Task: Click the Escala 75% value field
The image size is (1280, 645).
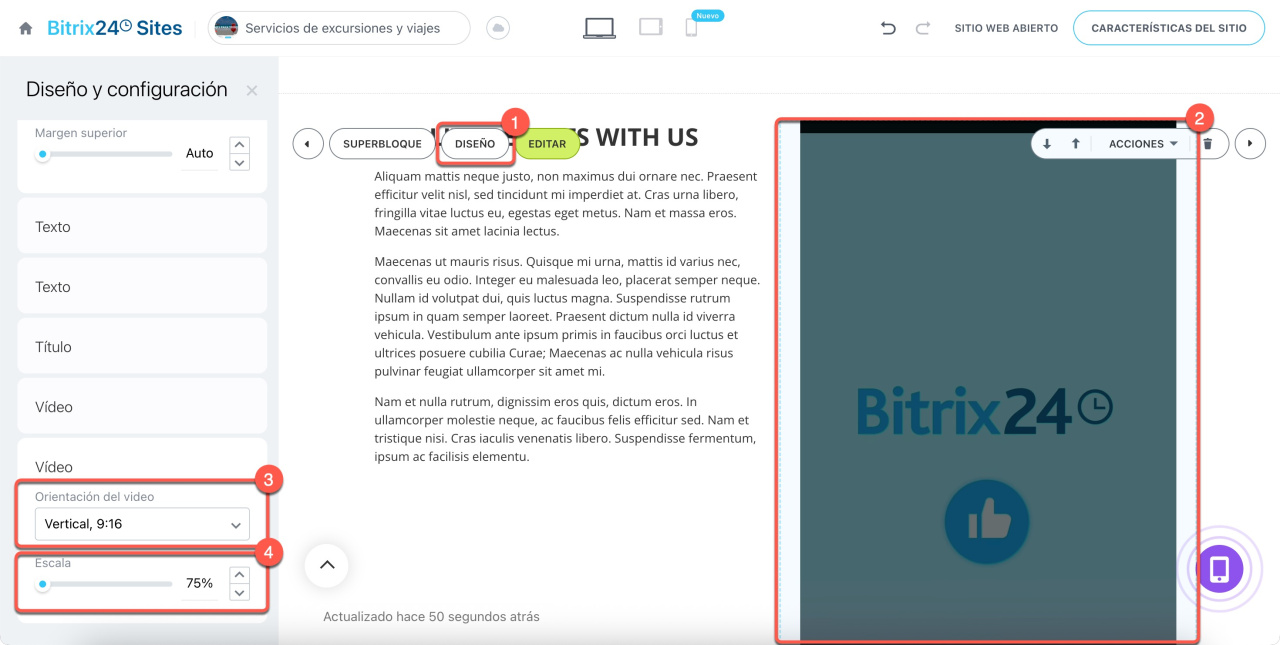Action: click(x=199, y=584)
